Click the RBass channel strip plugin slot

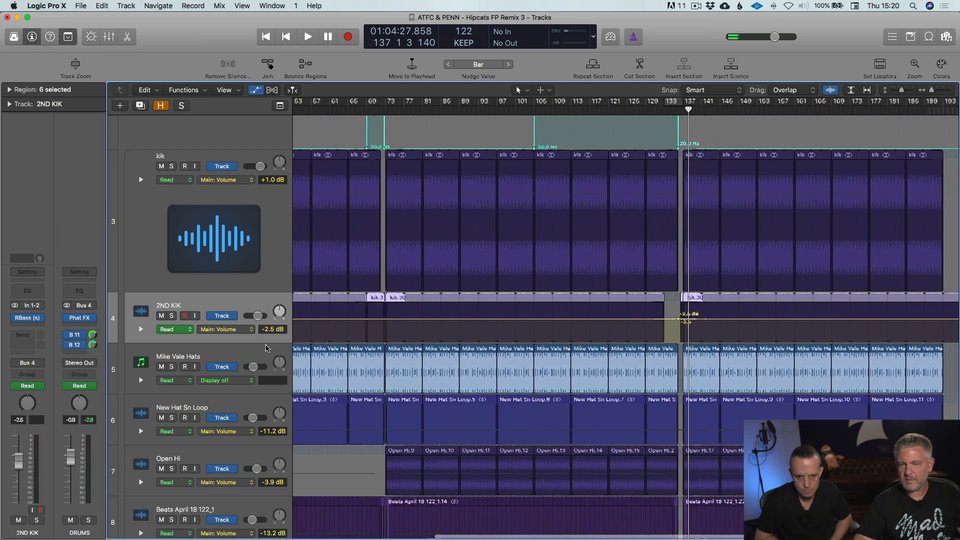pyautogui.click(x=27, y=318)
